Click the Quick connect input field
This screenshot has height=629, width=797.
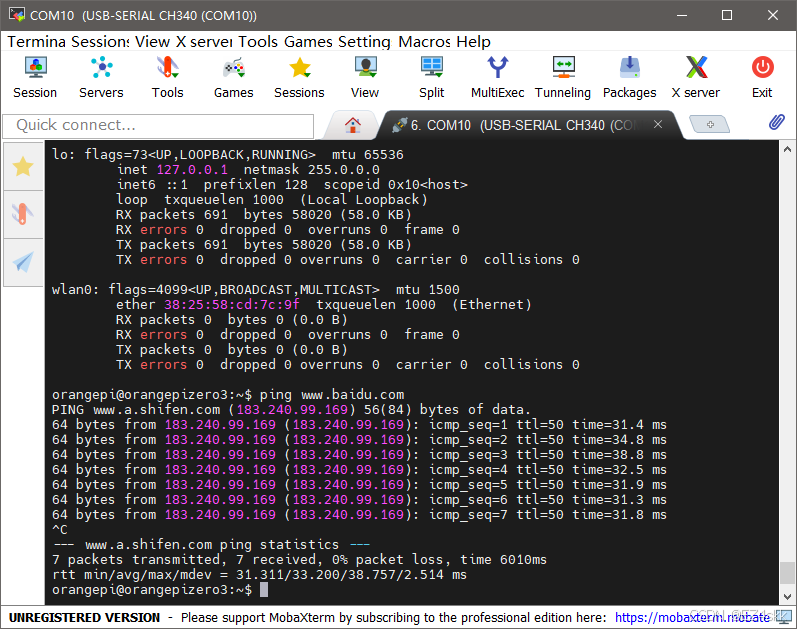pos(158,126)
